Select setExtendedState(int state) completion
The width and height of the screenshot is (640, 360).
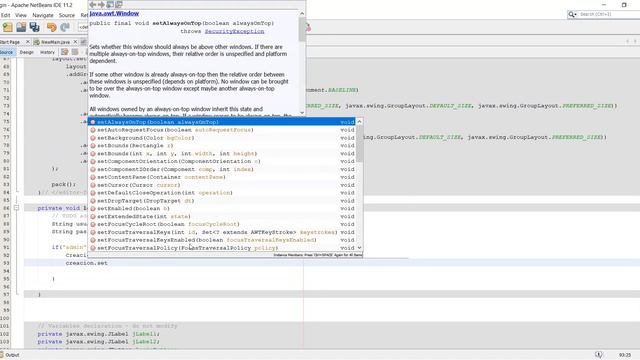point(222,216)
